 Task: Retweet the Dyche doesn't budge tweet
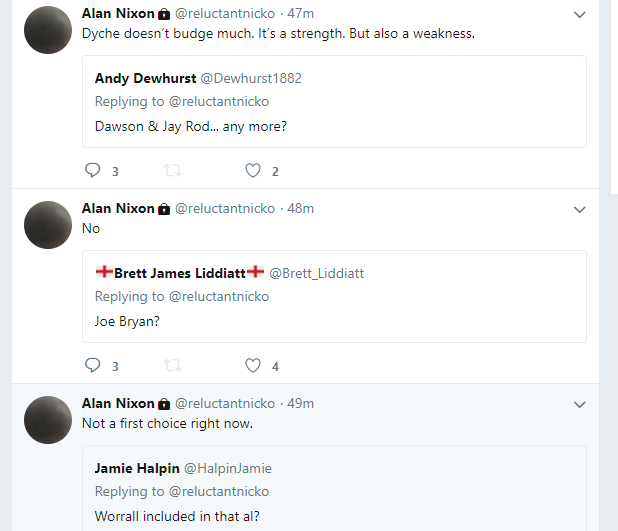click(x=173, y=170)
